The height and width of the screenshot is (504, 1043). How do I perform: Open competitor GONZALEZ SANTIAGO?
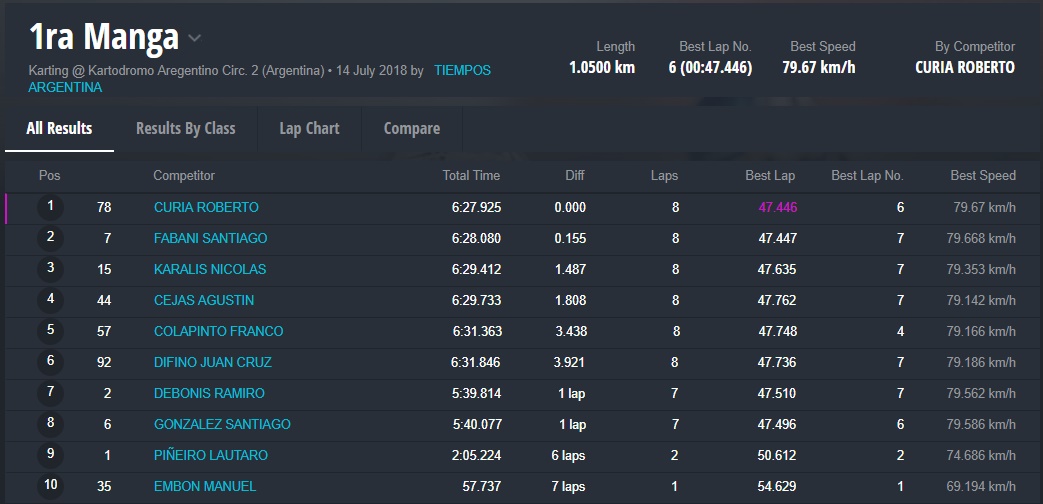(x=222, y=424)
